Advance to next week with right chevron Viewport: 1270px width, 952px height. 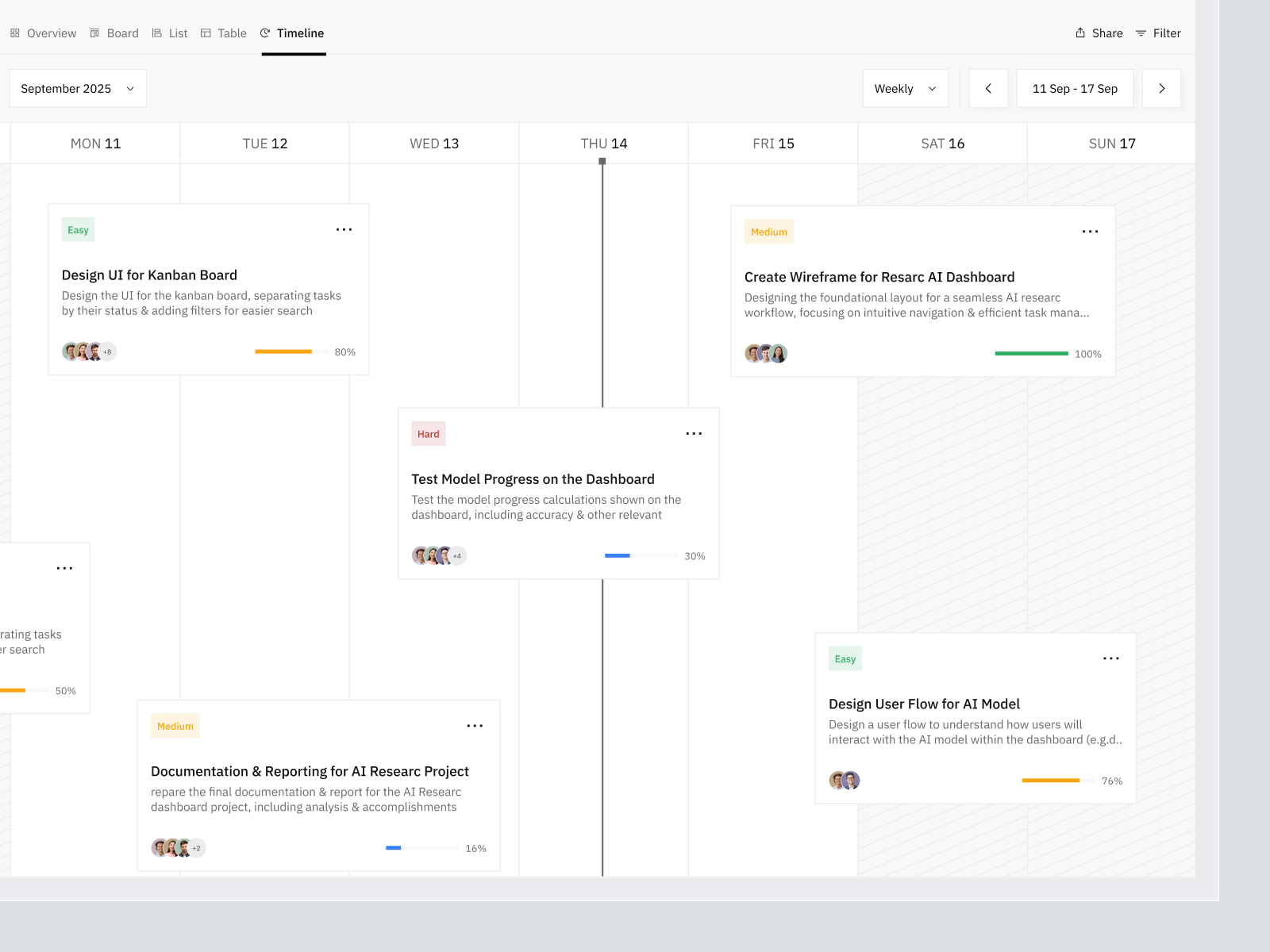[1161, 88]
